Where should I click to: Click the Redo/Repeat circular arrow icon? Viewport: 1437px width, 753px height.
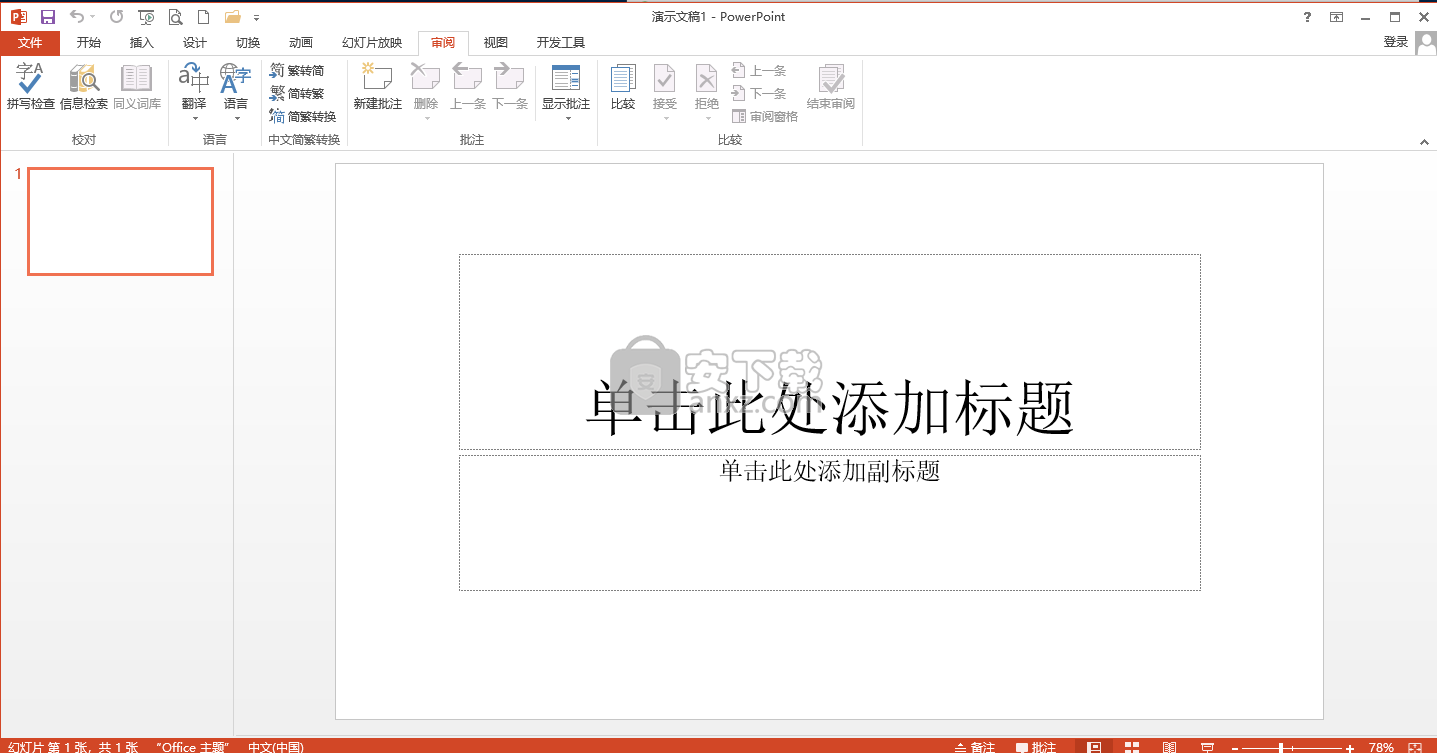[117, 17]
